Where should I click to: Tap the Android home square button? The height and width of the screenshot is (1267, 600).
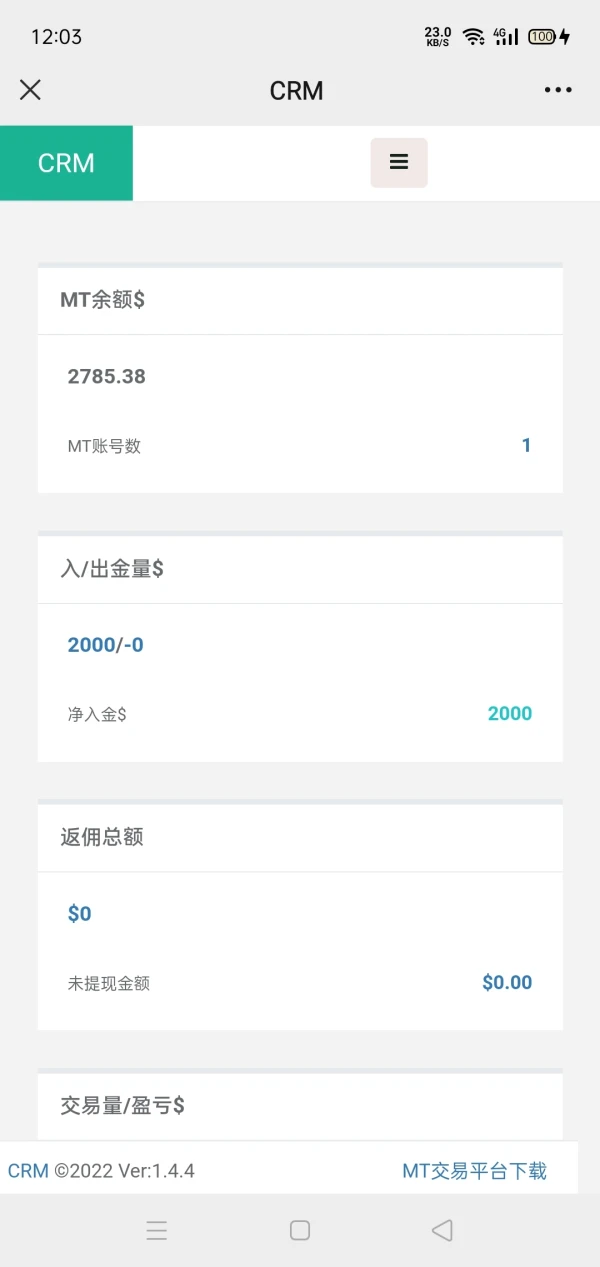(300, 1230)
